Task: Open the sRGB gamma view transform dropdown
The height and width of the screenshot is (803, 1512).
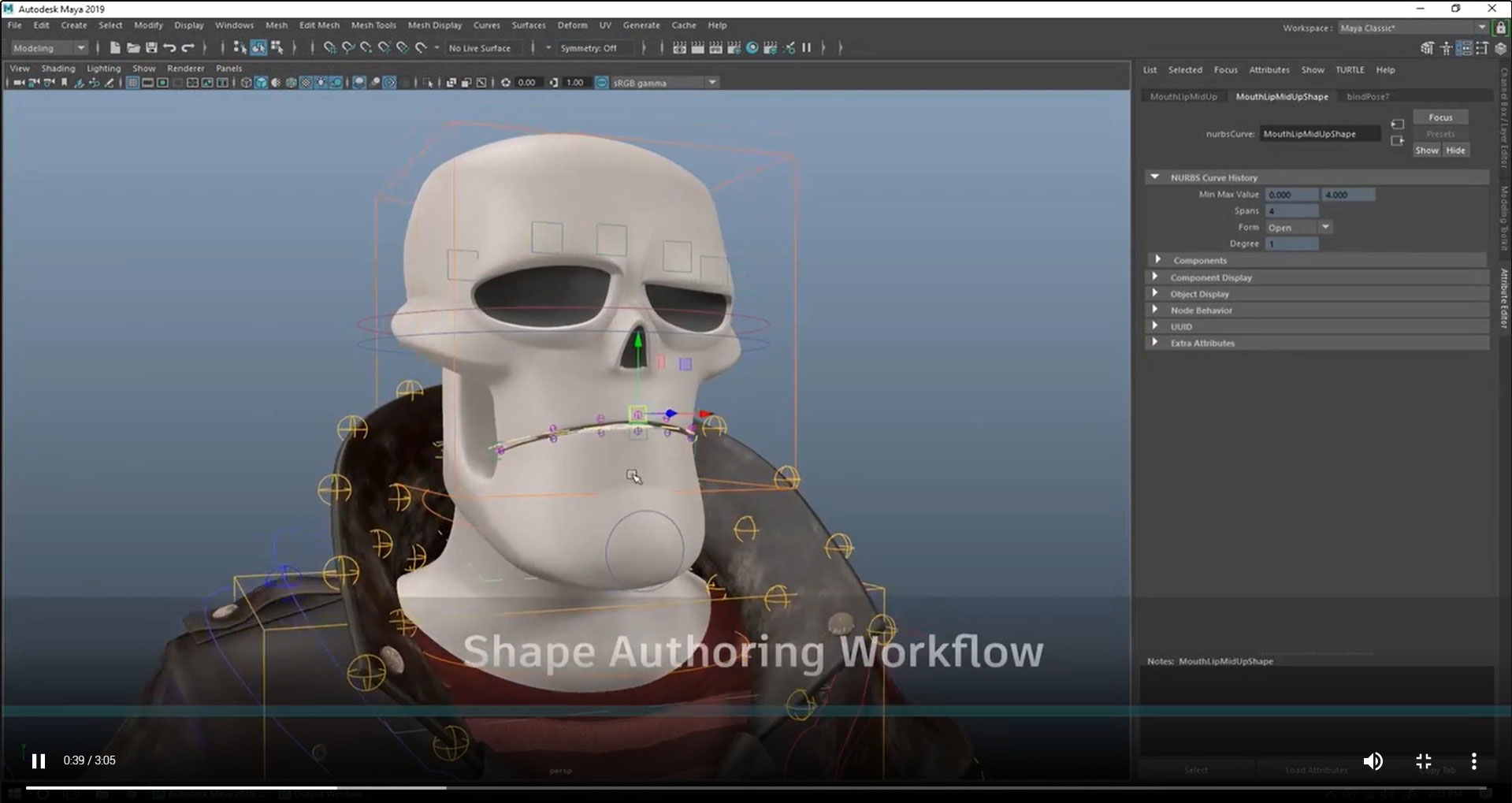Action: pos(665,83)
